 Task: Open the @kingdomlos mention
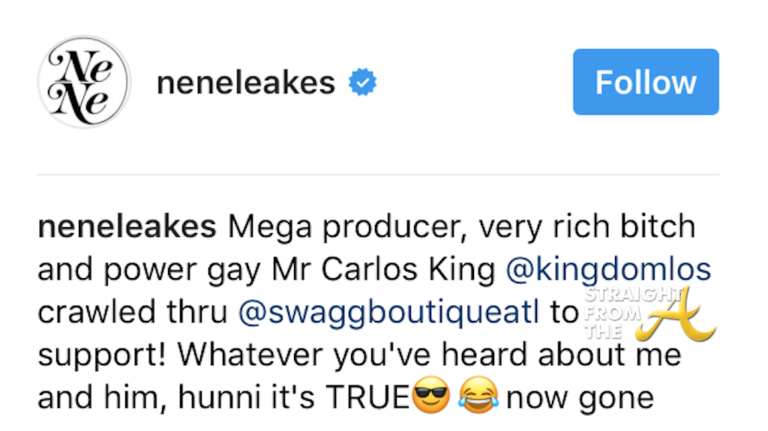coord(587,271)
